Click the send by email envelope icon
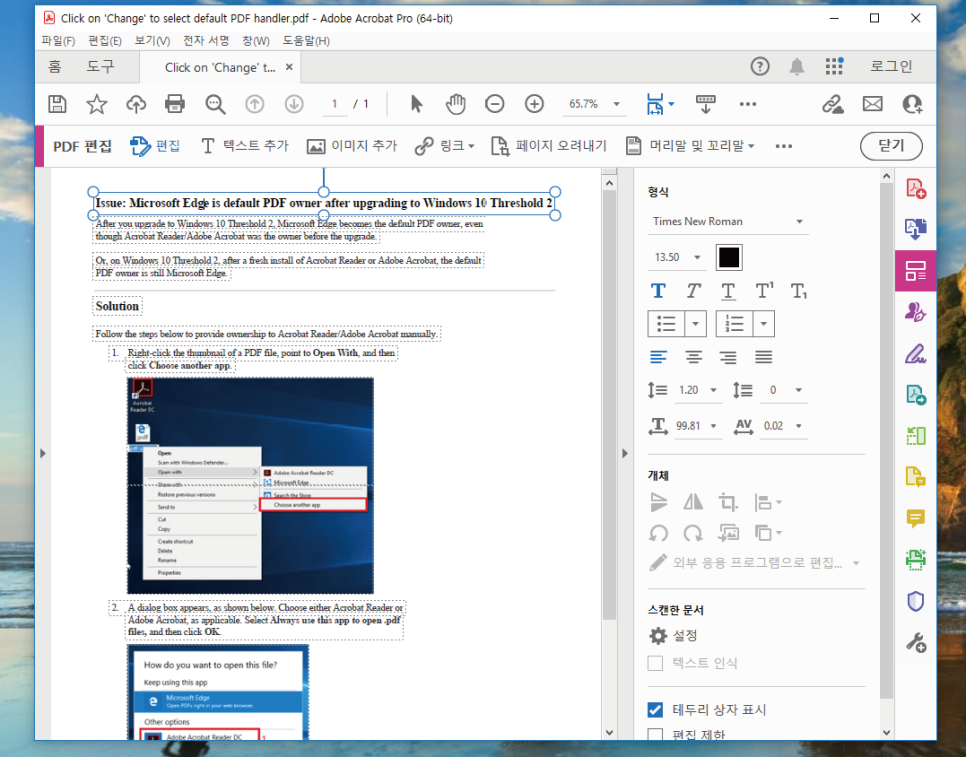The height and width of the screenshot is (757, 966). [872, 104]
